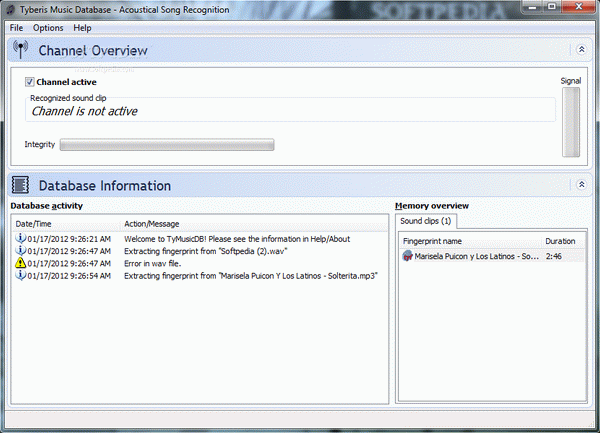Screen dimensions: 600x433
Task: Select the Sound clips (1) tab
Action: coord(426,221)
